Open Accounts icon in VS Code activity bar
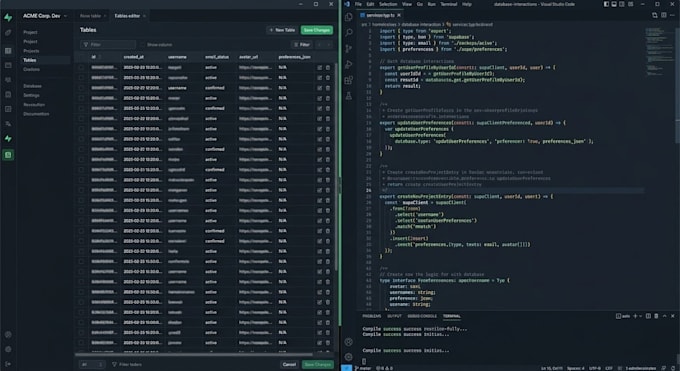 349,342
